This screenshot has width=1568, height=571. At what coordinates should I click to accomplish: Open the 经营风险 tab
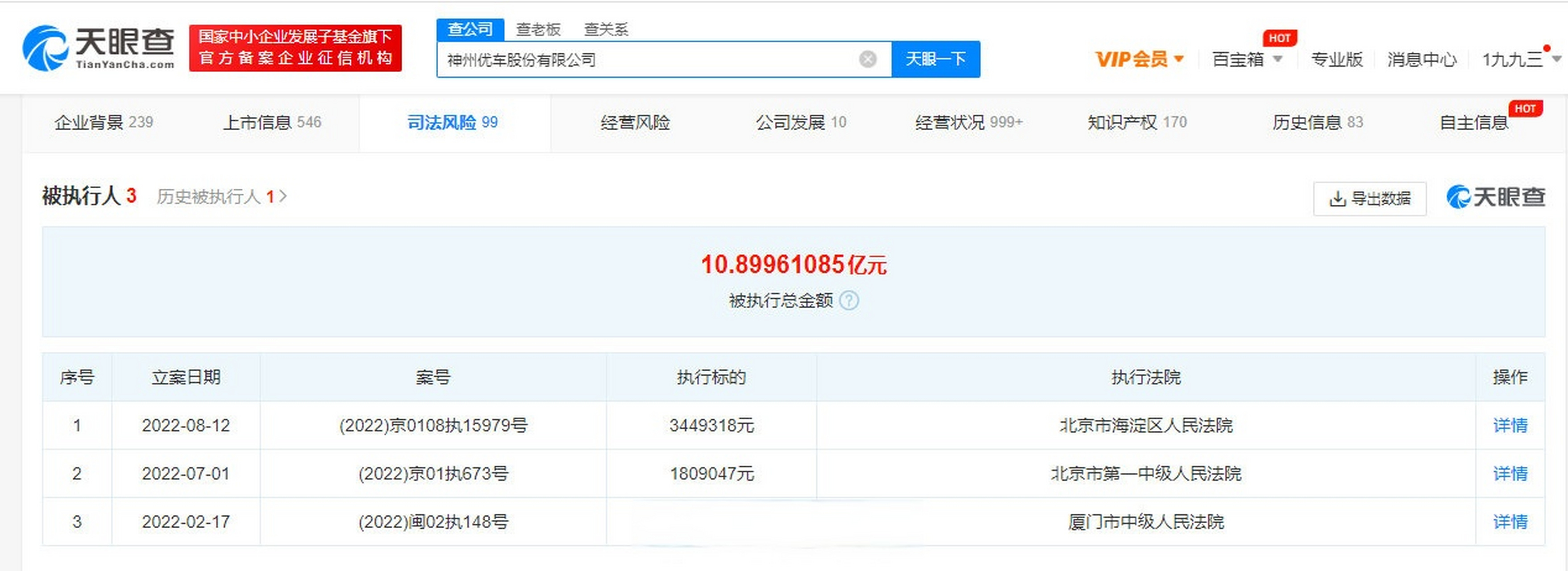pos(635,123)
